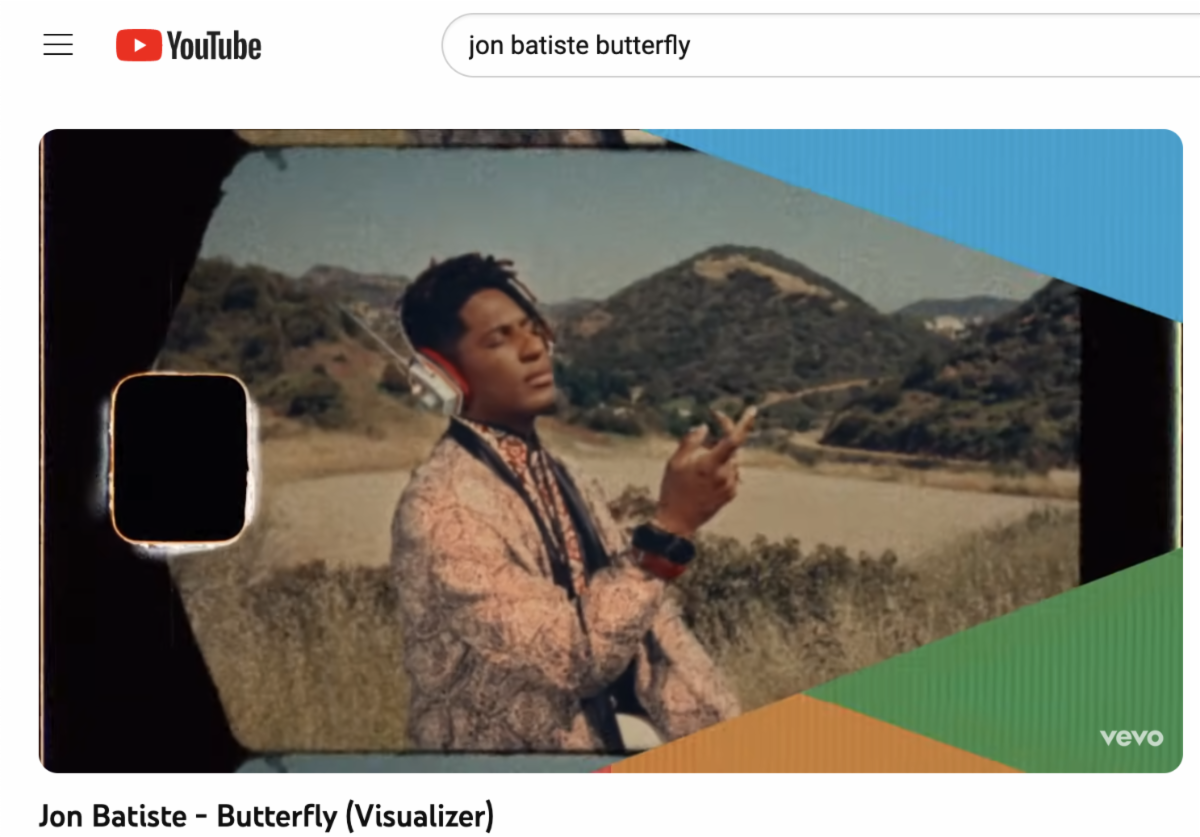This screenshot has width=1200, height=837.
Task: Click the word Visualizer in the video title
Action: pos(420,816)
